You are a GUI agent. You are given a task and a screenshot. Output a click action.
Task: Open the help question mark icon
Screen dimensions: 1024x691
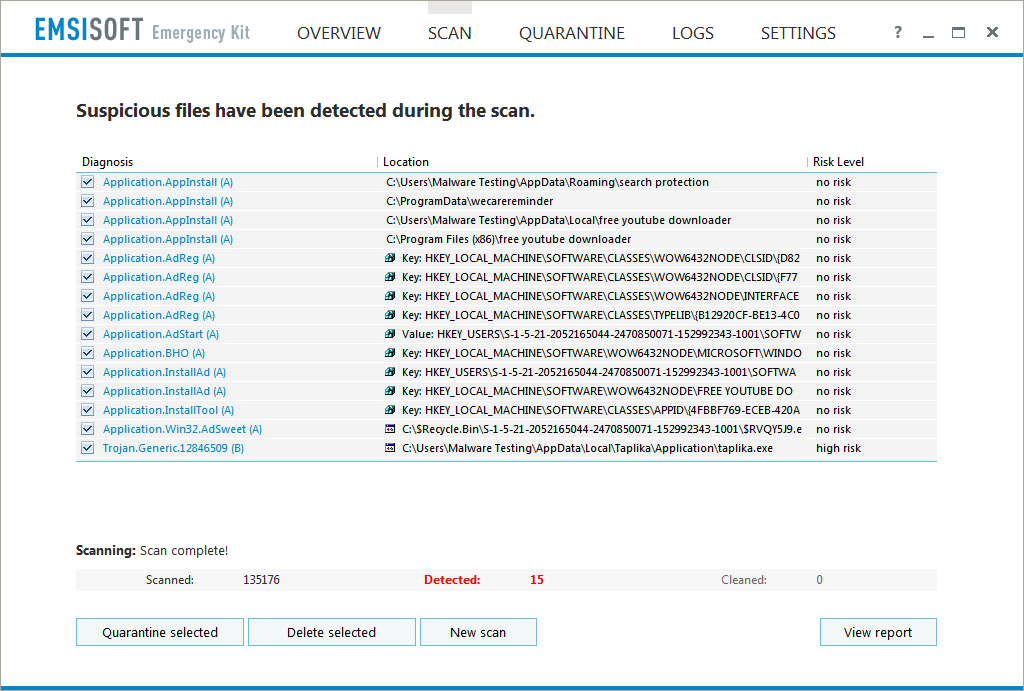(x=898, y=32)
